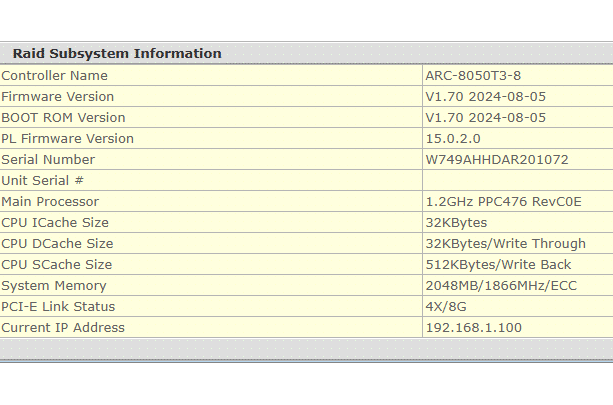
Task: Click the 1.2GHz PPC476 RevC0E value
Action: [x=503, y=202]
